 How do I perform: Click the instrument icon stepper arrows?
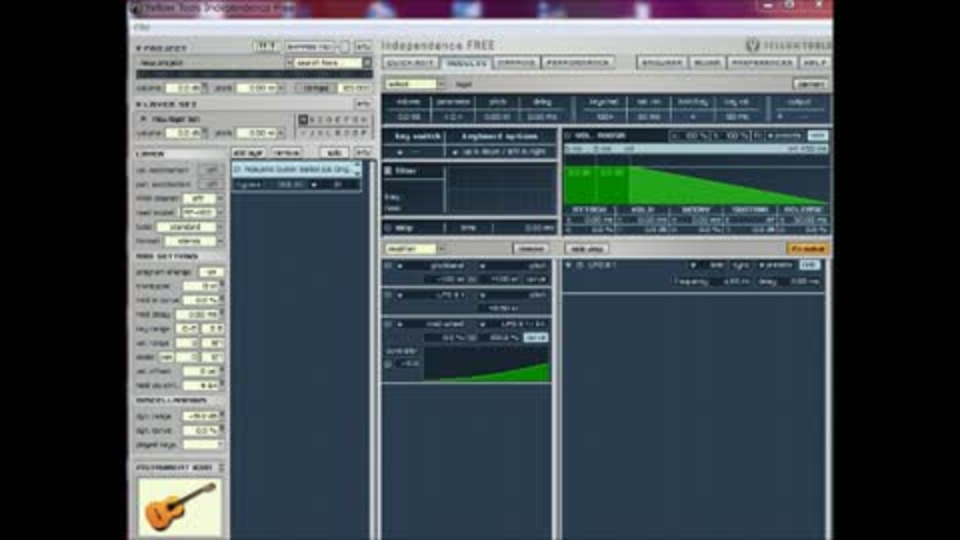(x=221, y=468)
